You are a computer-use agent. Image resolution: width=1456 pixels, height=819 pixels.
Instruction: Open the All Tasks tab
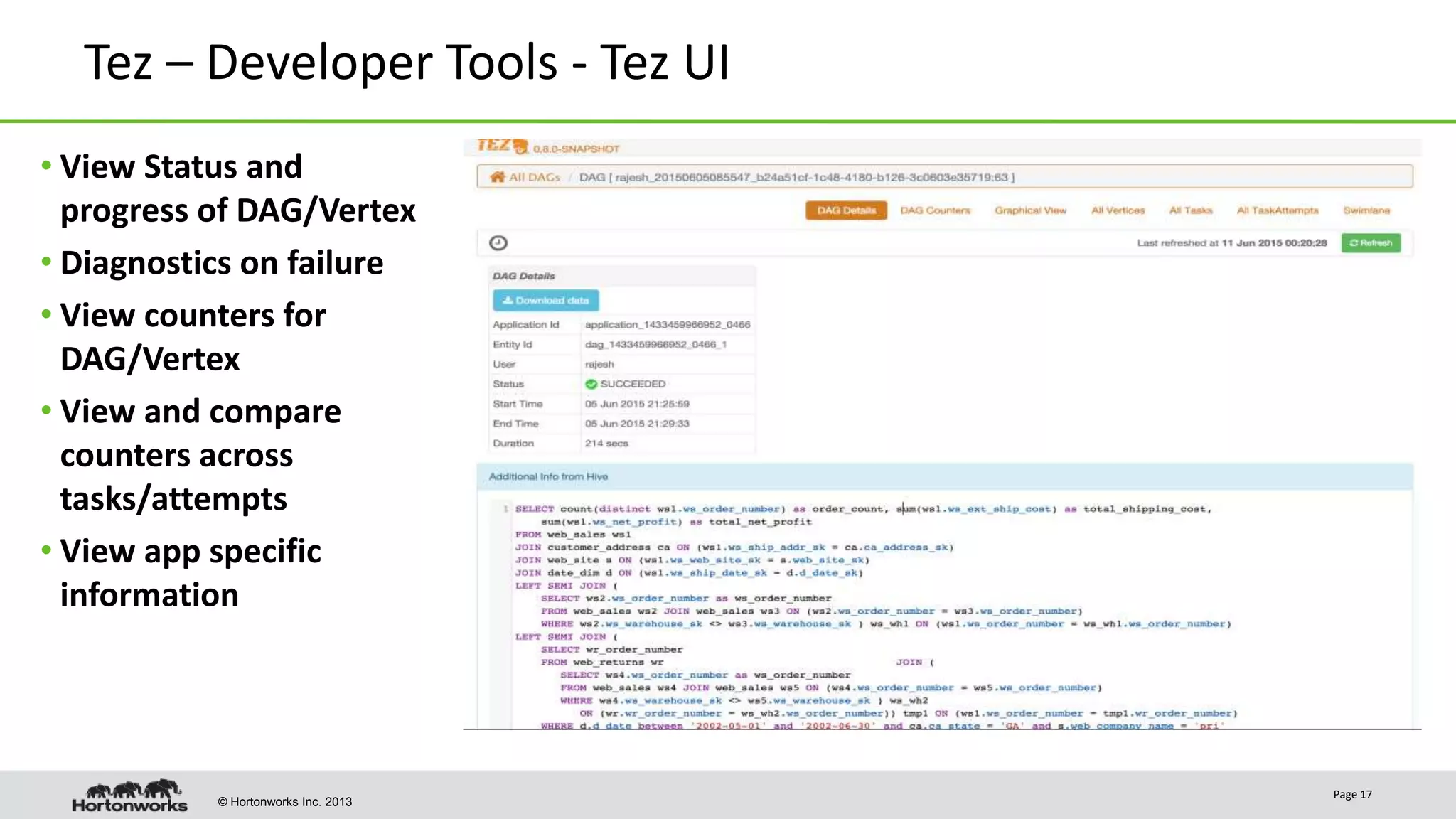click(1191, 210)
